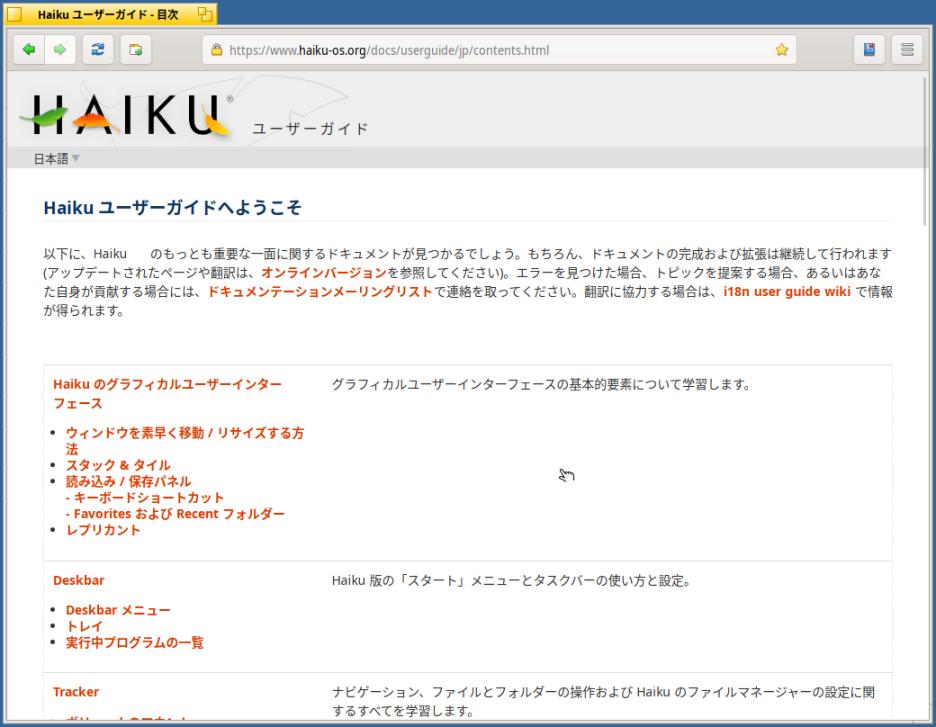Viewport: 936px width, 727px height.
Task: Click the URL address field
Action: tap(498, 50)
